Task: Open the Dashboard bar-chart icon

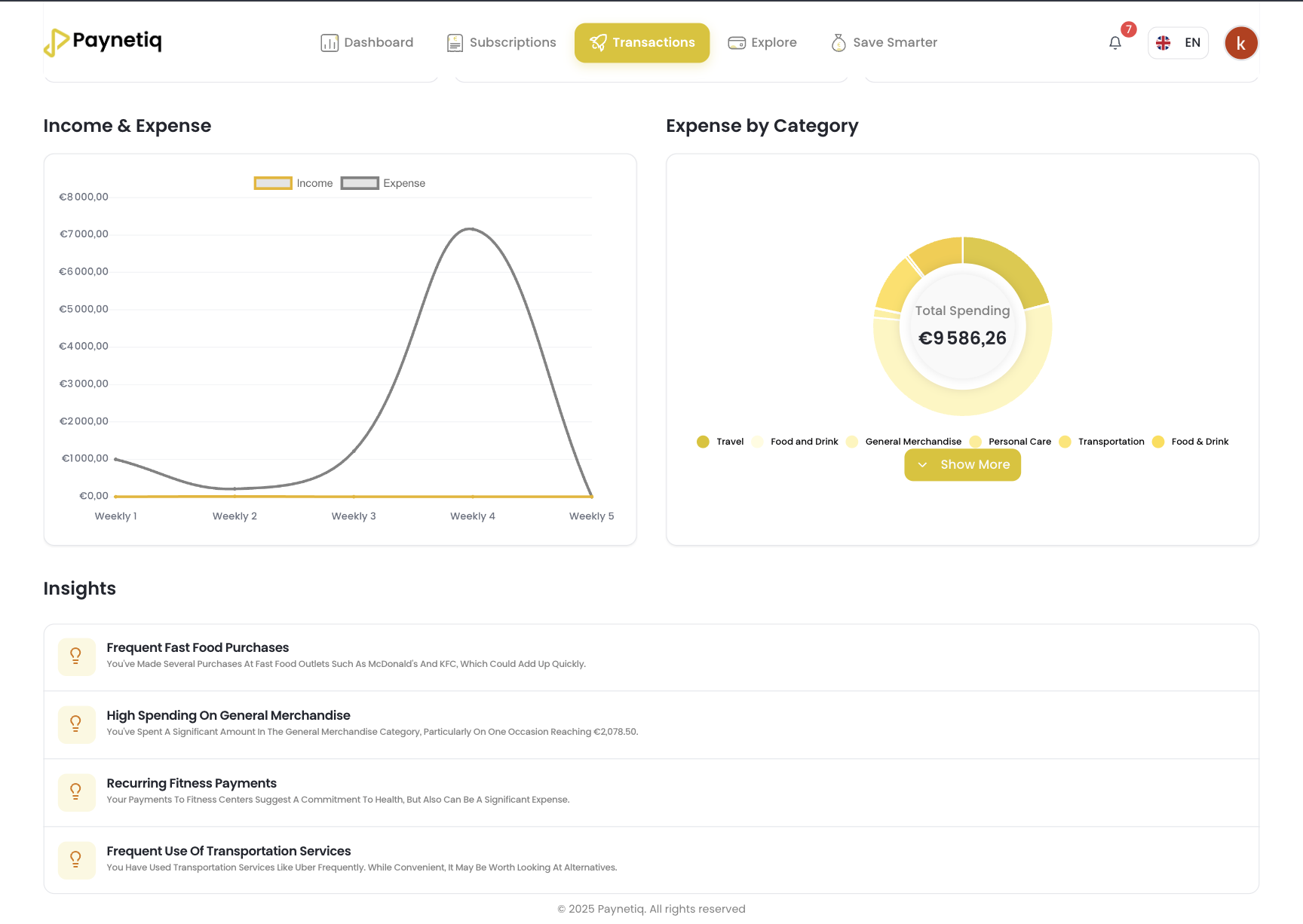Action: [330, 42]
